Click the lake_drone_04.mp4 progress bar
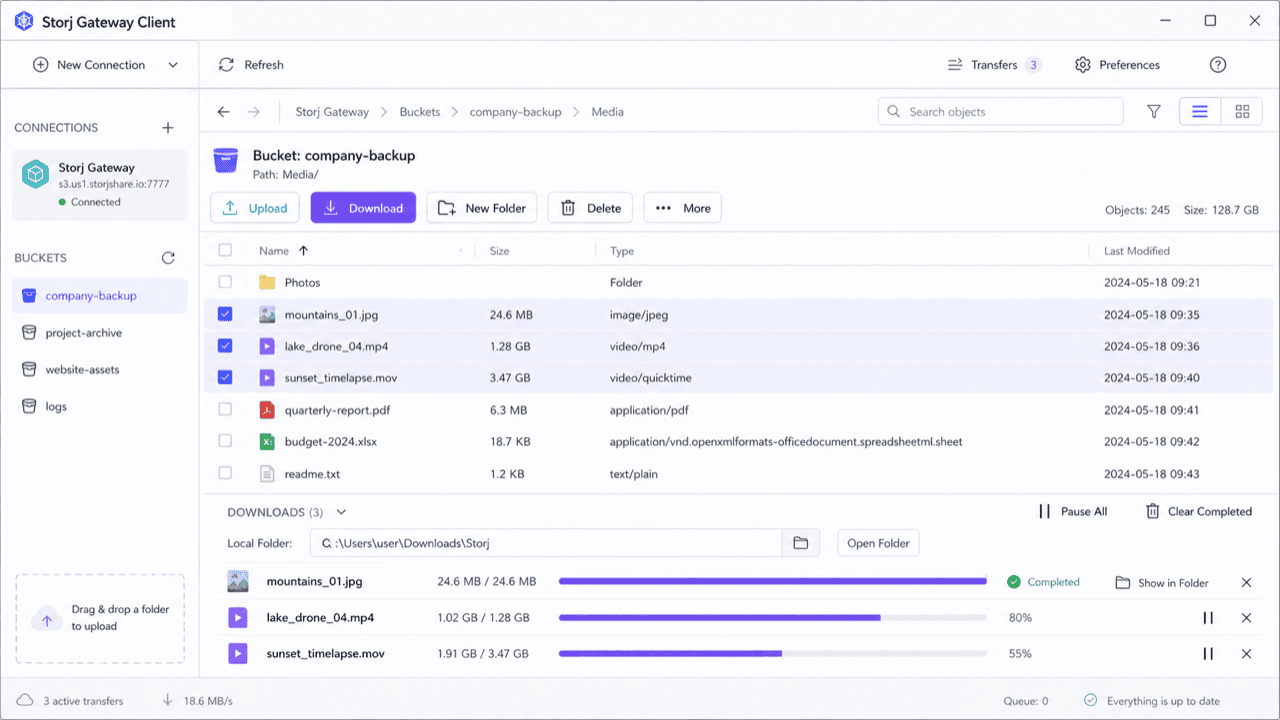Screen dimensions: 1280x720 tap(773, 618)
